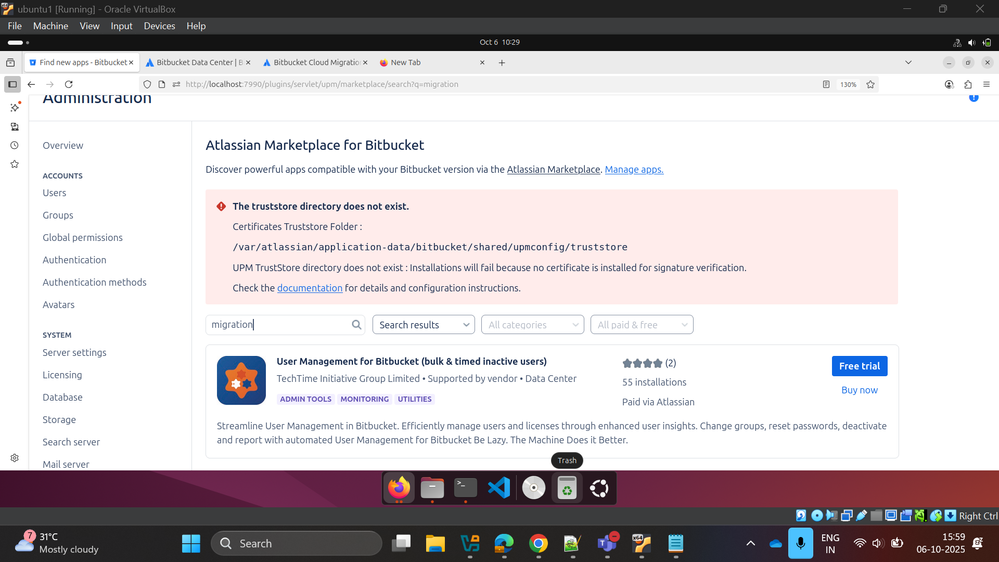Viewport: 999px width, 562px height.
Task: Click the Buy now link
Action: [859, 390]
